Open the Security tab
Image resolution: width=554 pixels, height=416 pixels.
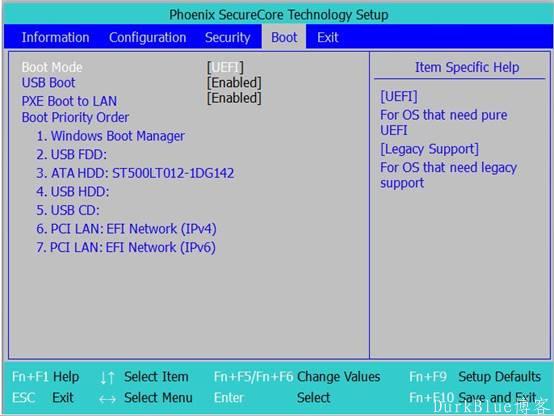coord(228,37)
